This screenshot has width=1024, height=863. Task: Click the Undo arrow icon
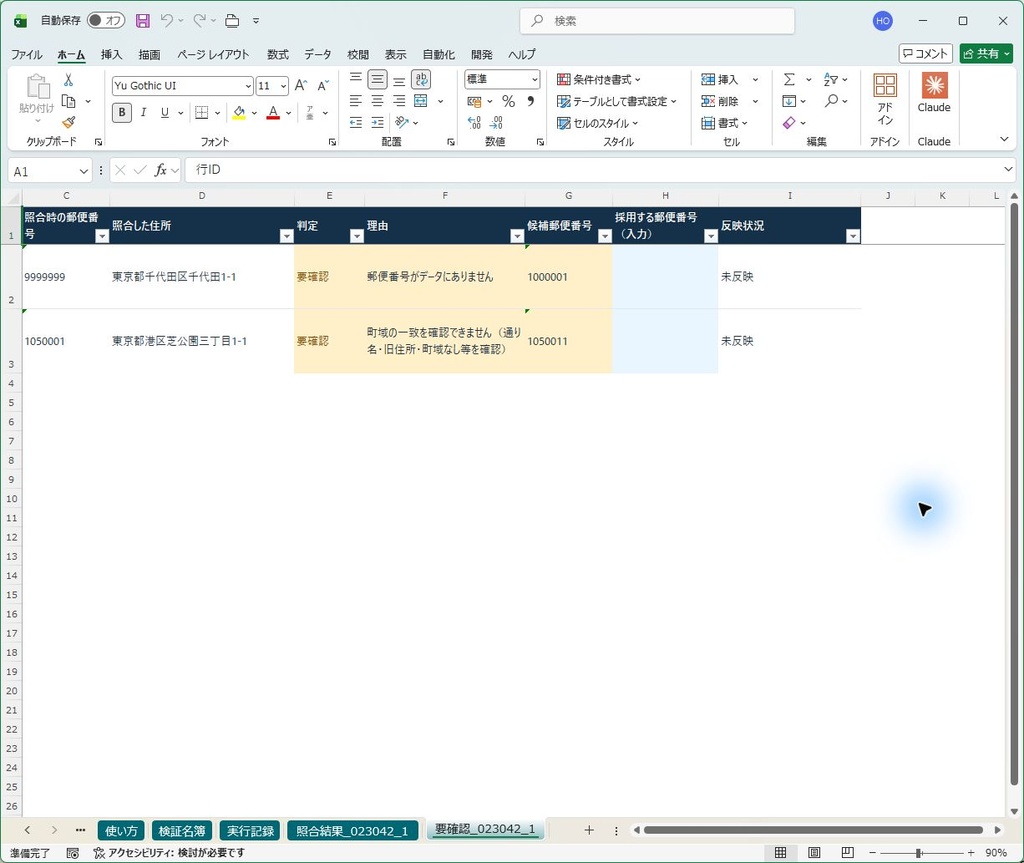pos(167,21)
